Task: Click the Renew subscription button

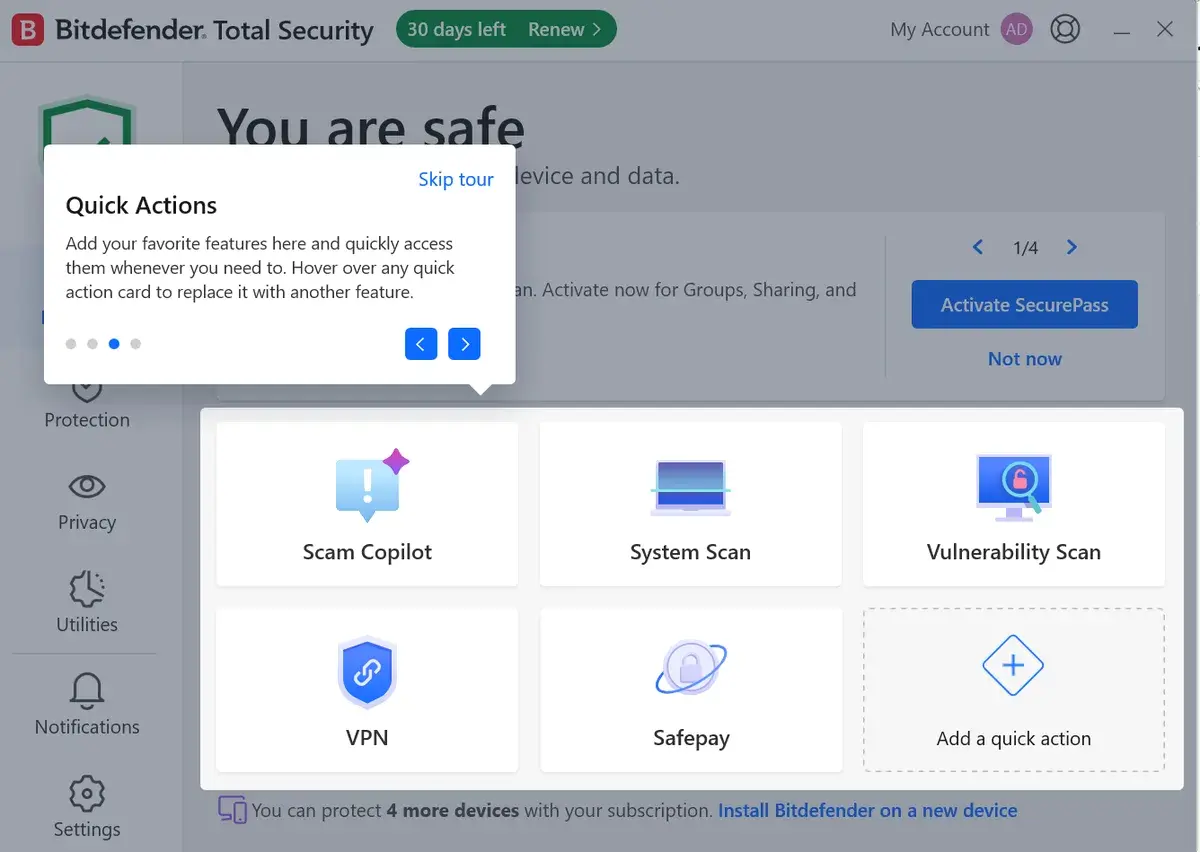Action: (x=564, y=30)
